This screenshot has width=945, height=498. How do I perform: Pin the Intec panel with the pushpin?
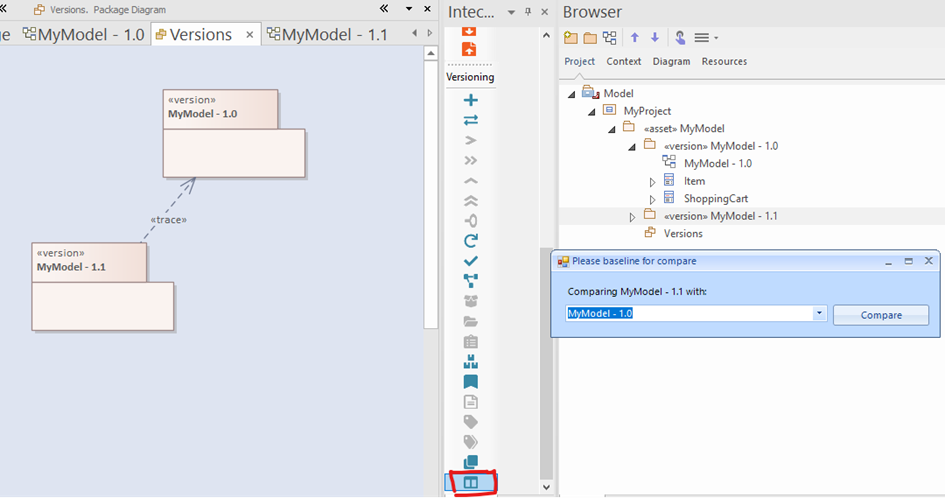(x=528, y=12)
